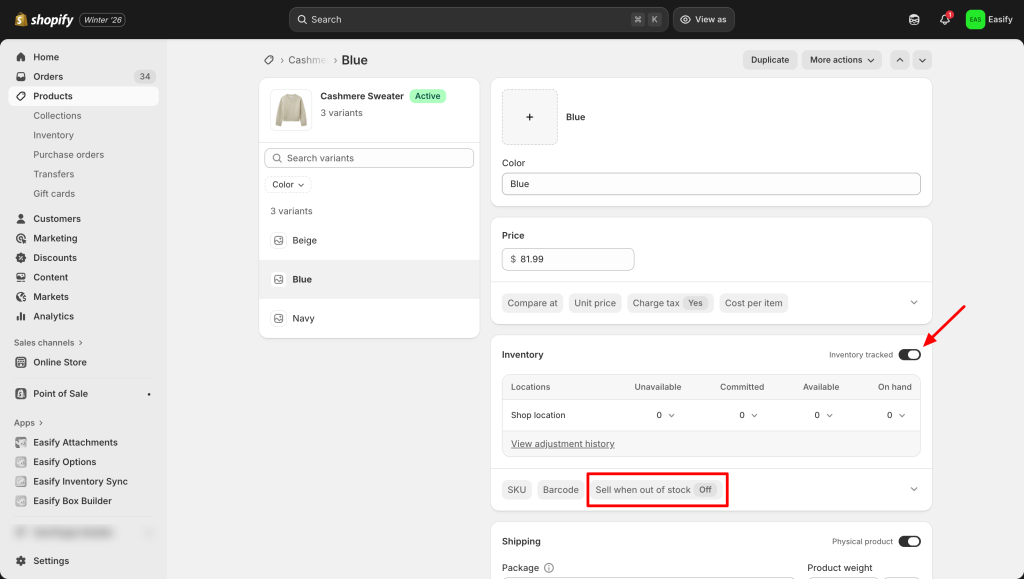This screenshot has width=1024, height=579.
Task: Open the More actions dropdown
Action: [841, 60]
